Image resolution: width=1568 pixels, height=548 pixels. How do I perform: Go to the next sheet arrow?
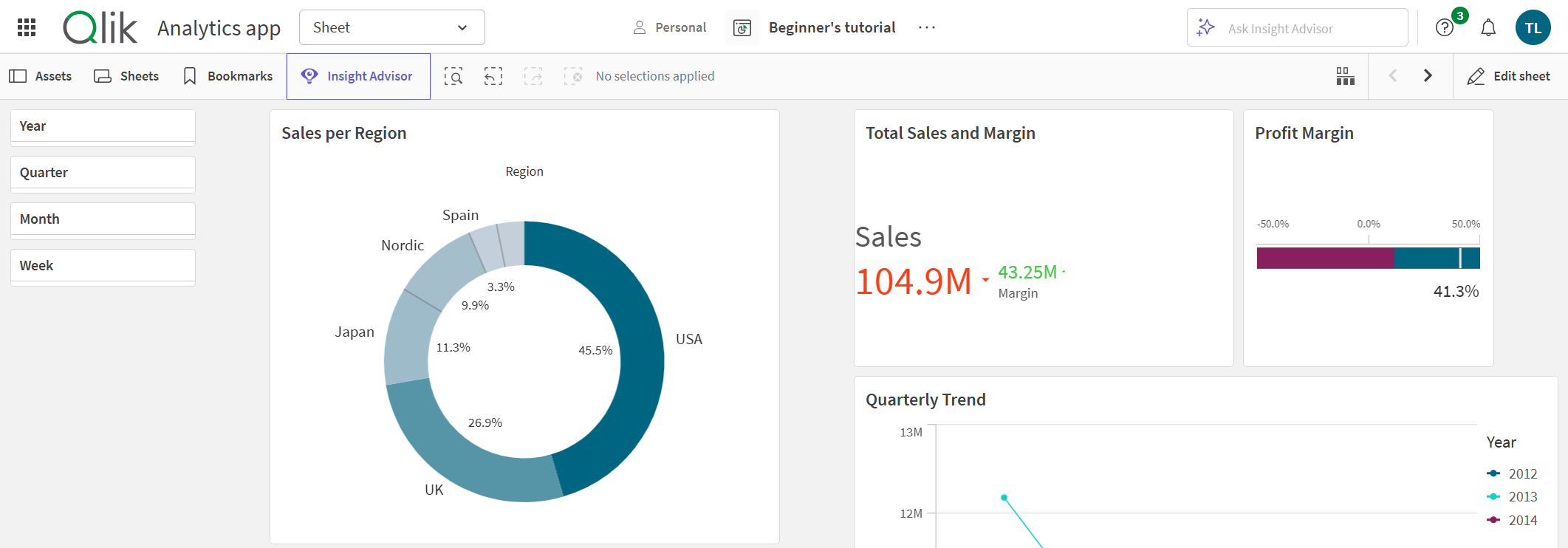click(1428, 75)
